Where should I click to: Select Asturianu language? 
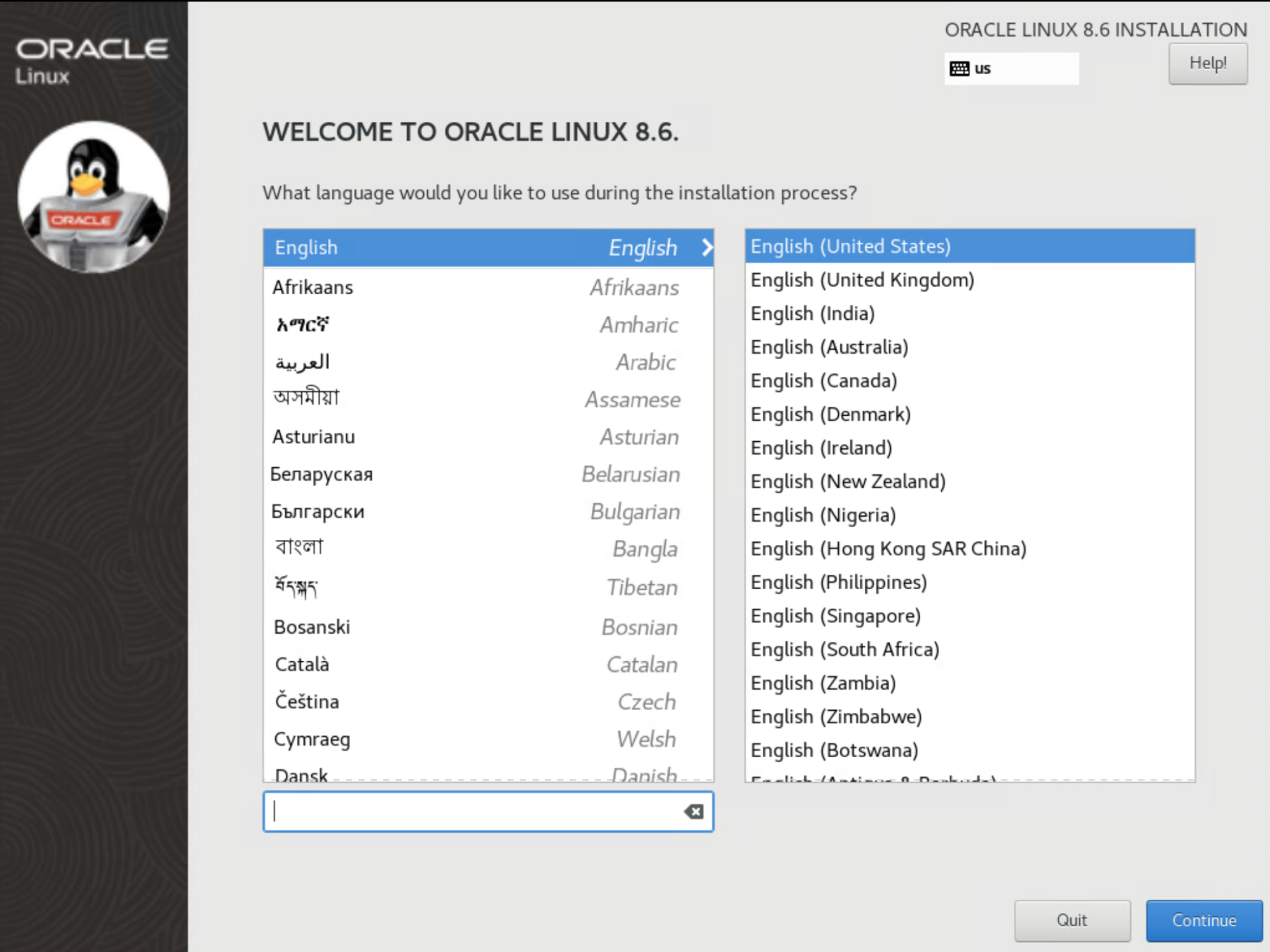[488, 437]
